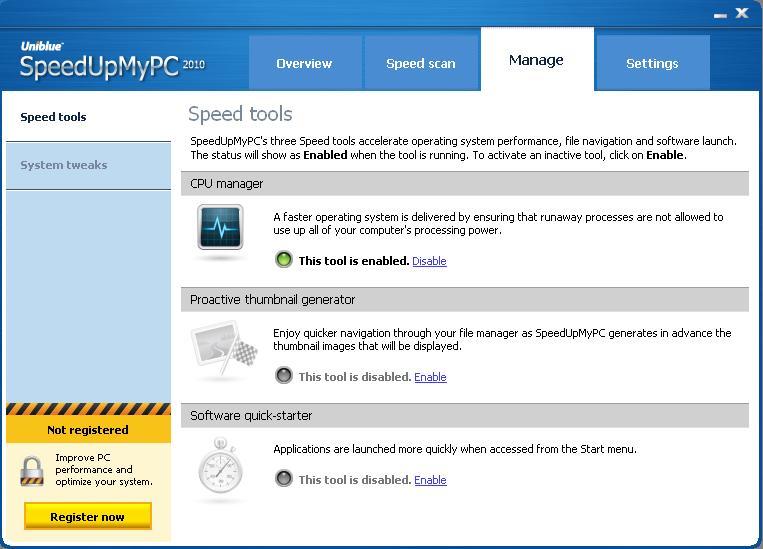The image size is (763, 549).
Task: Click the Not registered banner
Action: tap(88, 430)
